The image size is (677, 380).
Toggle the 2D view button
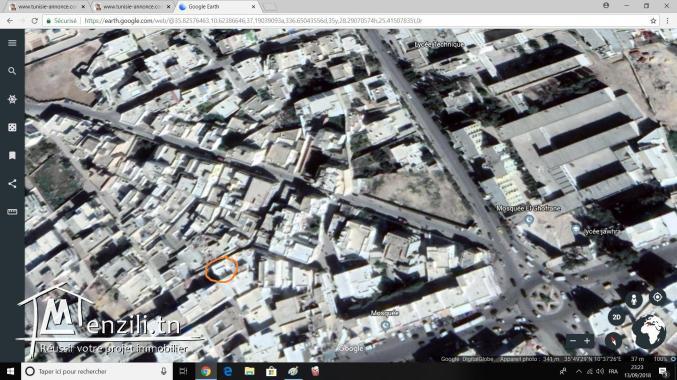click(617, 317)
